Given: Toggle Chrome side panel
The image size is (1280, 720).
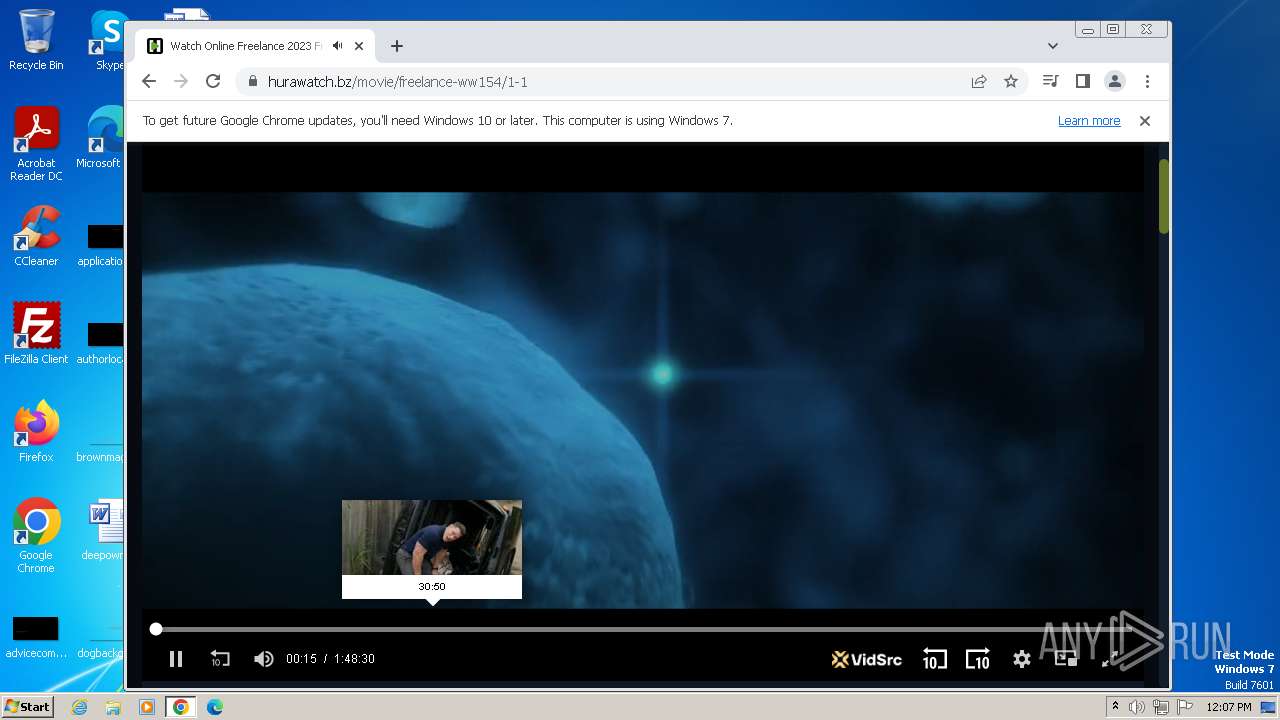Looking at the screenshot, I should (1082, 82).
